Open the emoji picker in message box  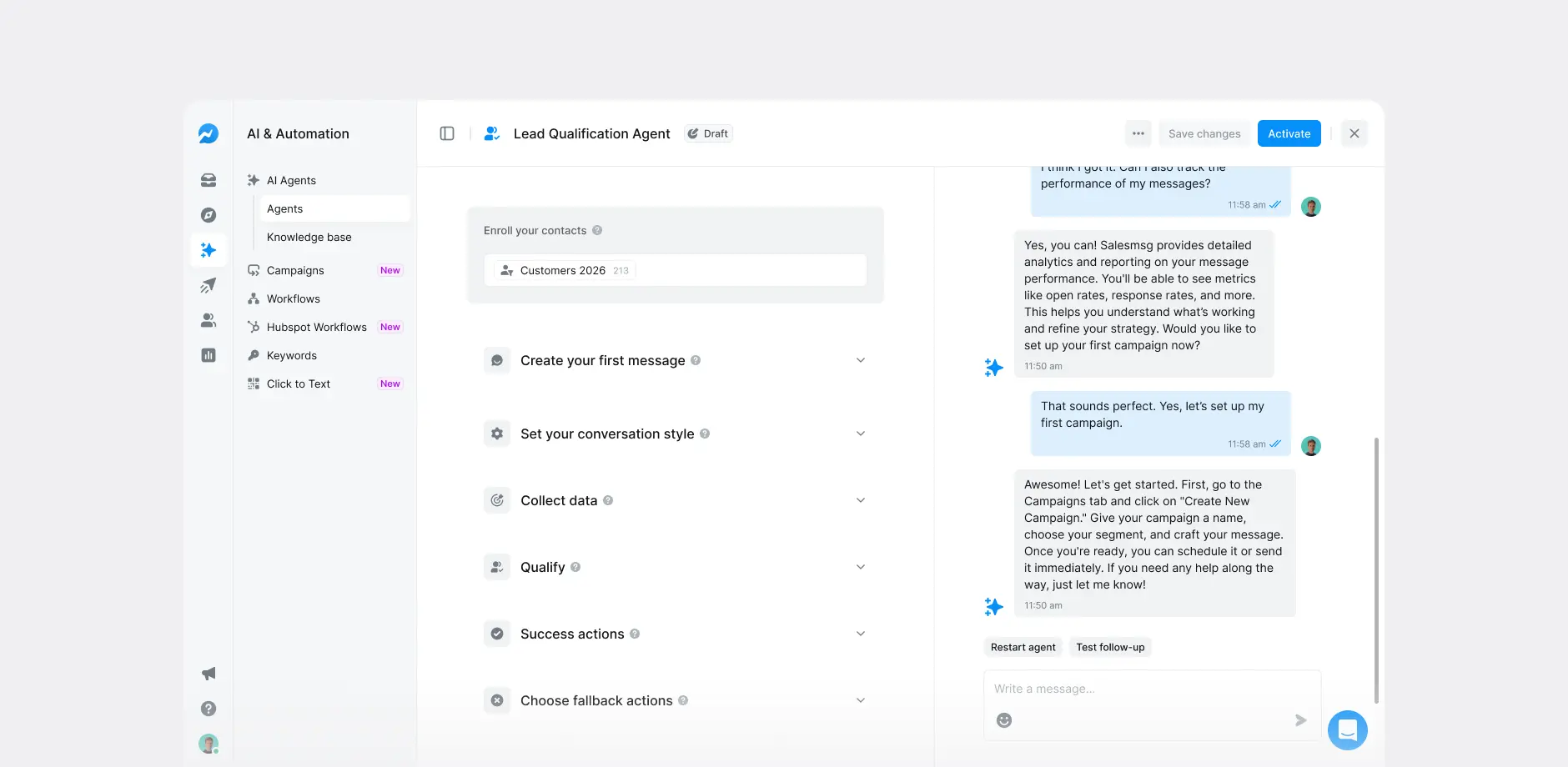tap(1004, 720)
